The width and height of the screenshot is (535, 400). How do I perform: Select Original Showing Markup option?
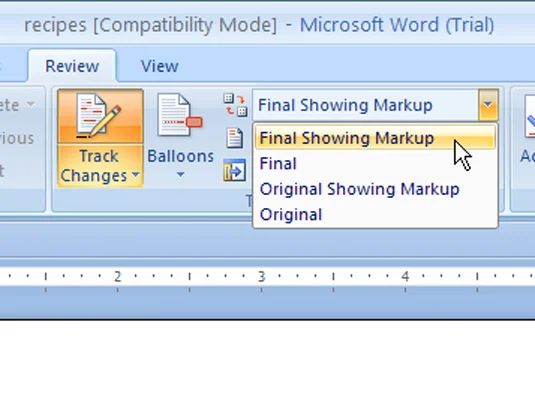[x=375, y=189]
